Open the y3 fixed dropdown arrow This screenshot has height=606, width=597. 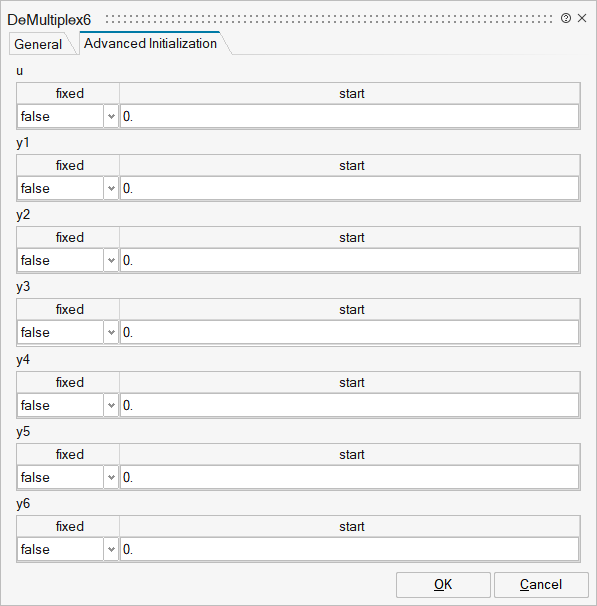click(111, 332)
